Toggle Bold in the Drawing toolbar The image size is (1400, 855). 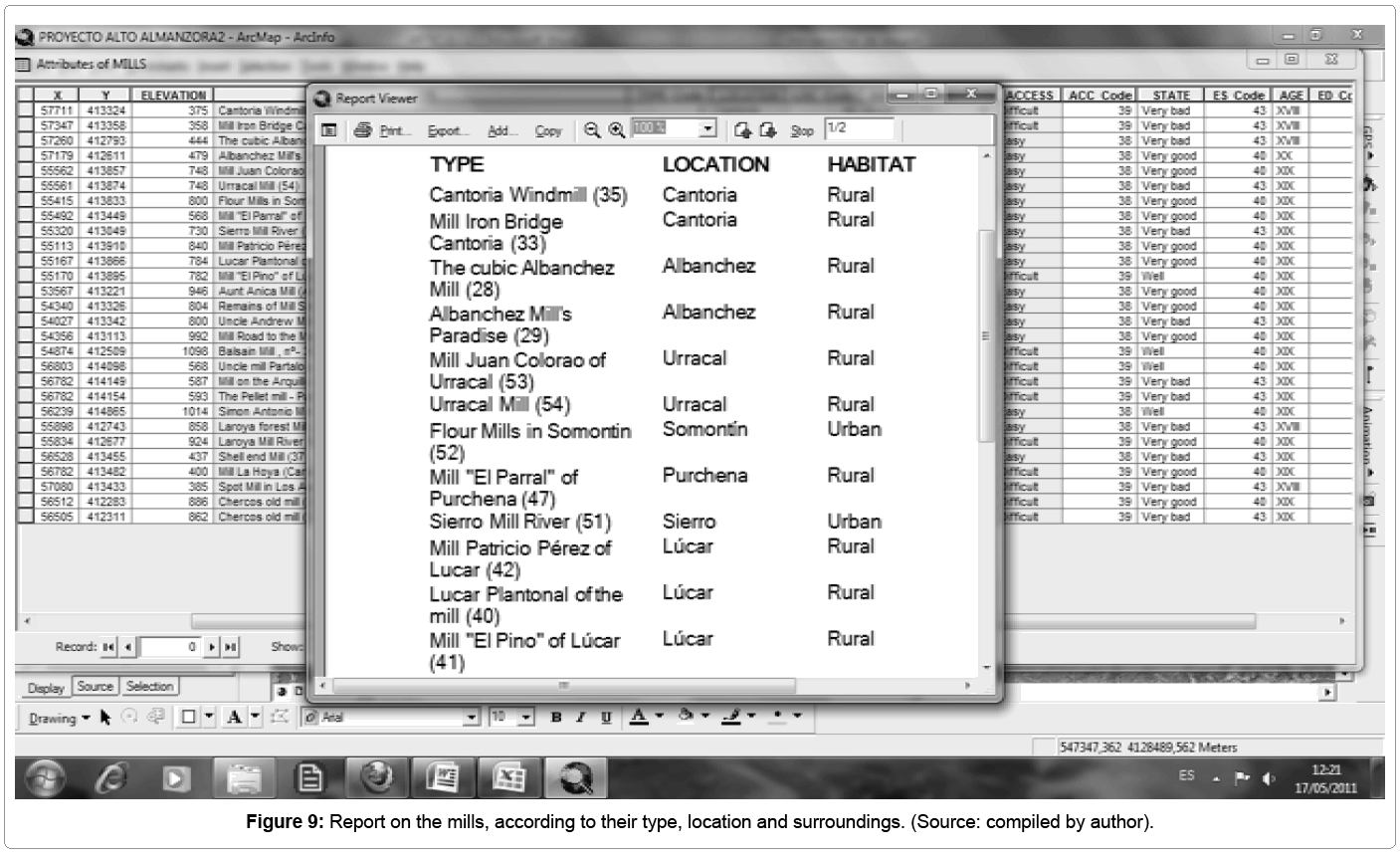point(556,718)
